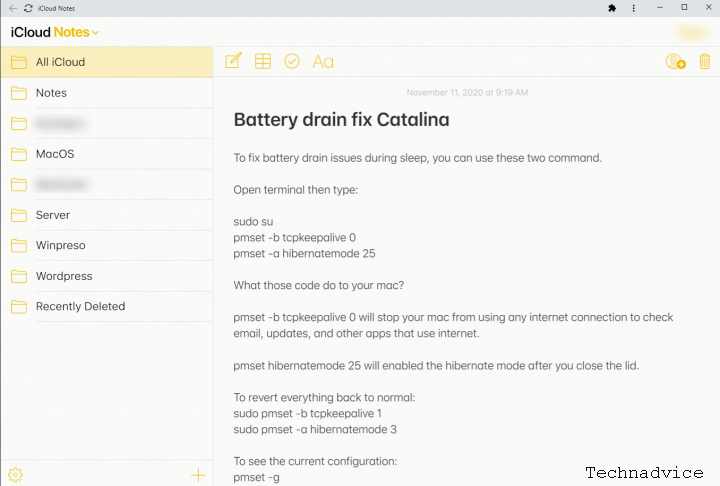The height and width of the screenshot is (486, 720).
Task: Add a new folder with plus icon
Action: 198,475
